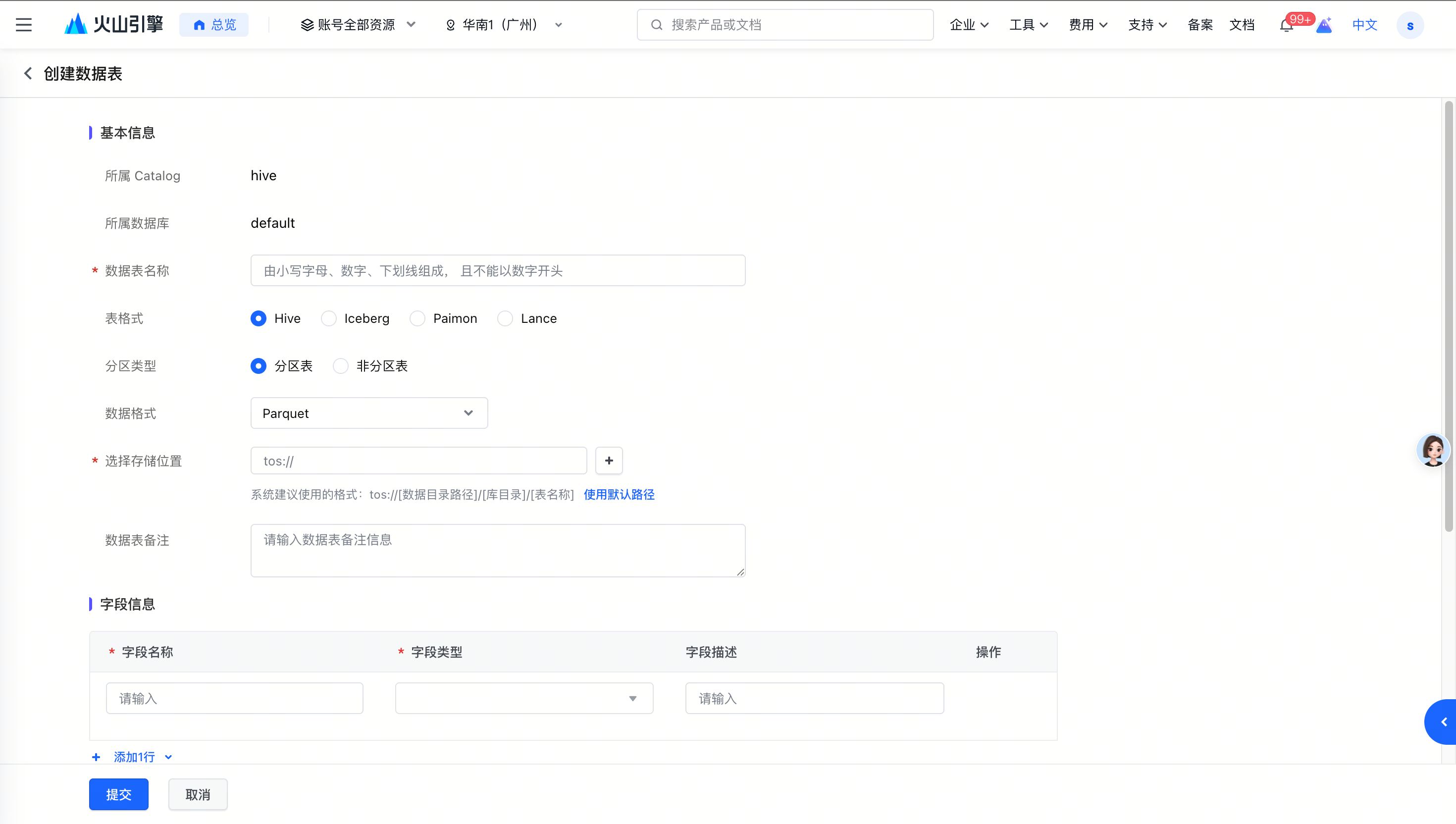Click the 提交 submit button
Image resolution: width=1456 pixels, height=824 pixels.
coord(119,794)
